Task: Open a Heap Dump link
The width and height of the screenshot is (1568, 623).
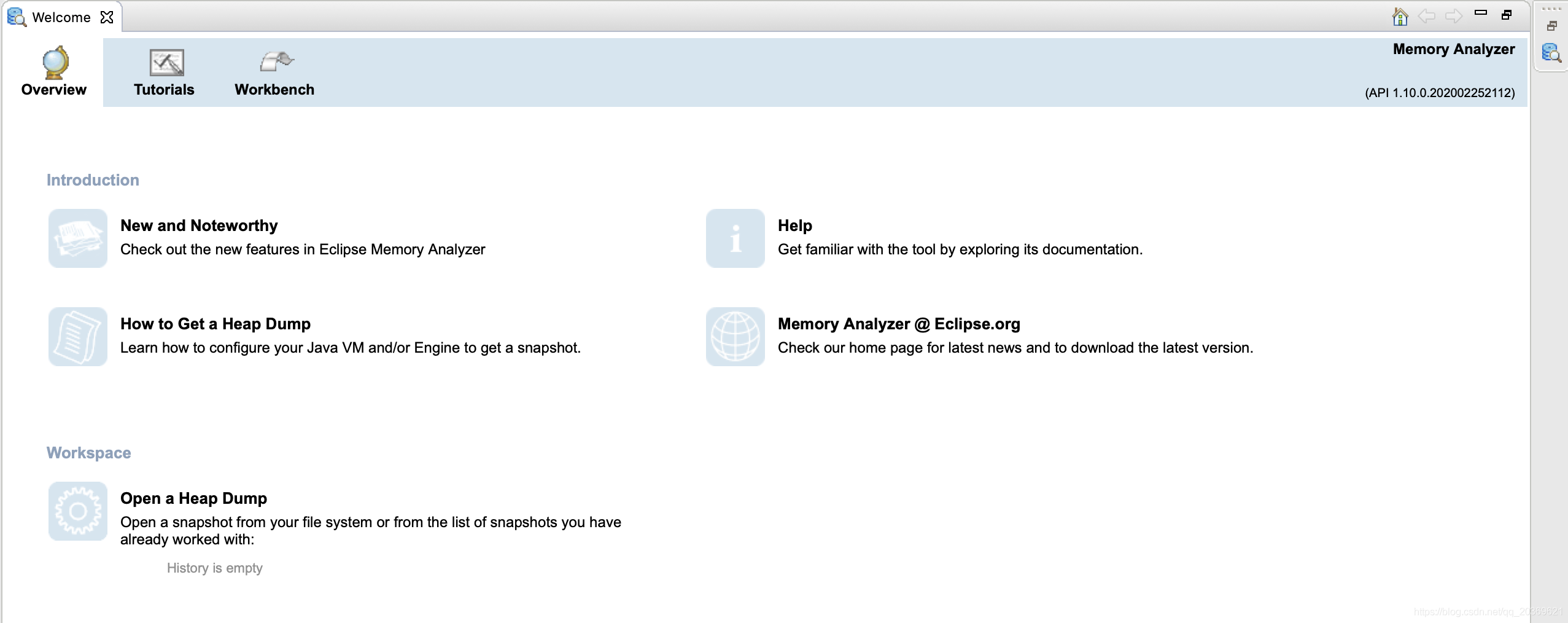Action: (193, 498)
